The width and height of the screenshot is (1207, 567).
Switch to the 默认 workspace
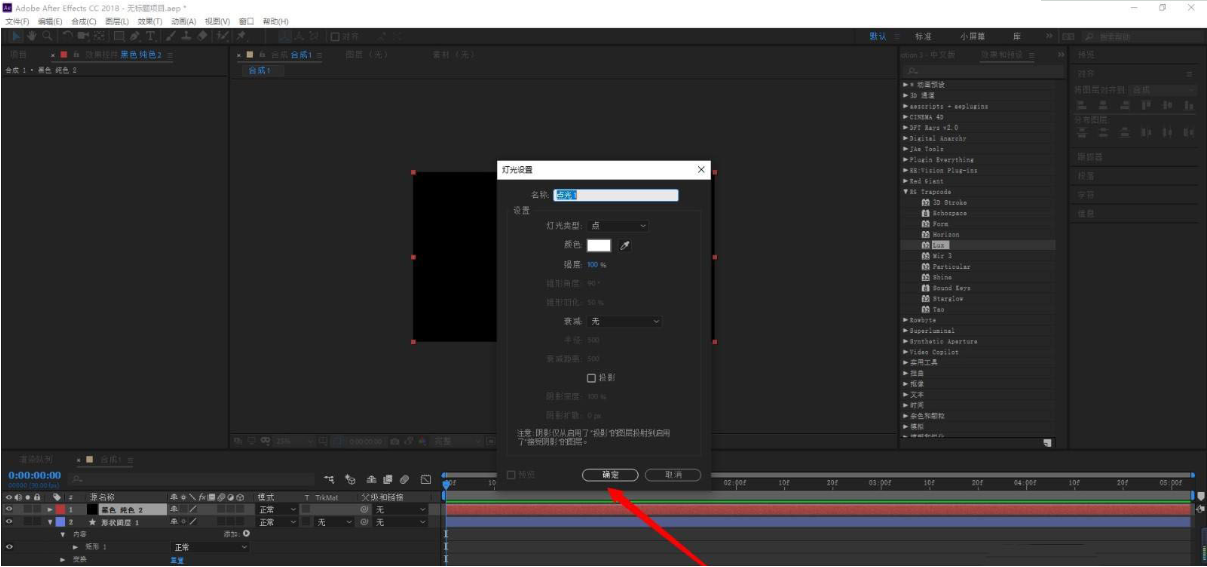click(x=877, y=36)
